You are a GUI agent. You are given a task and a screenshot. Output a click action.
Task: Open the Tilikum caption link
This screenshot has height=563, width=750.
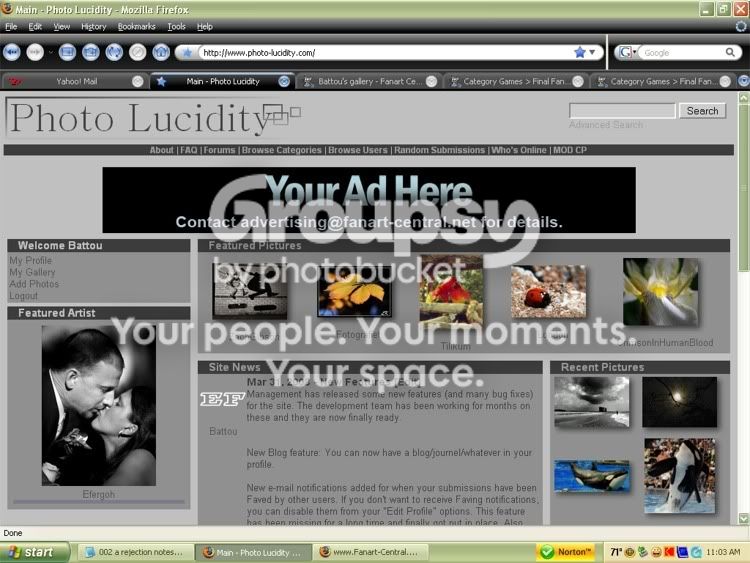(x=455, y=346)
